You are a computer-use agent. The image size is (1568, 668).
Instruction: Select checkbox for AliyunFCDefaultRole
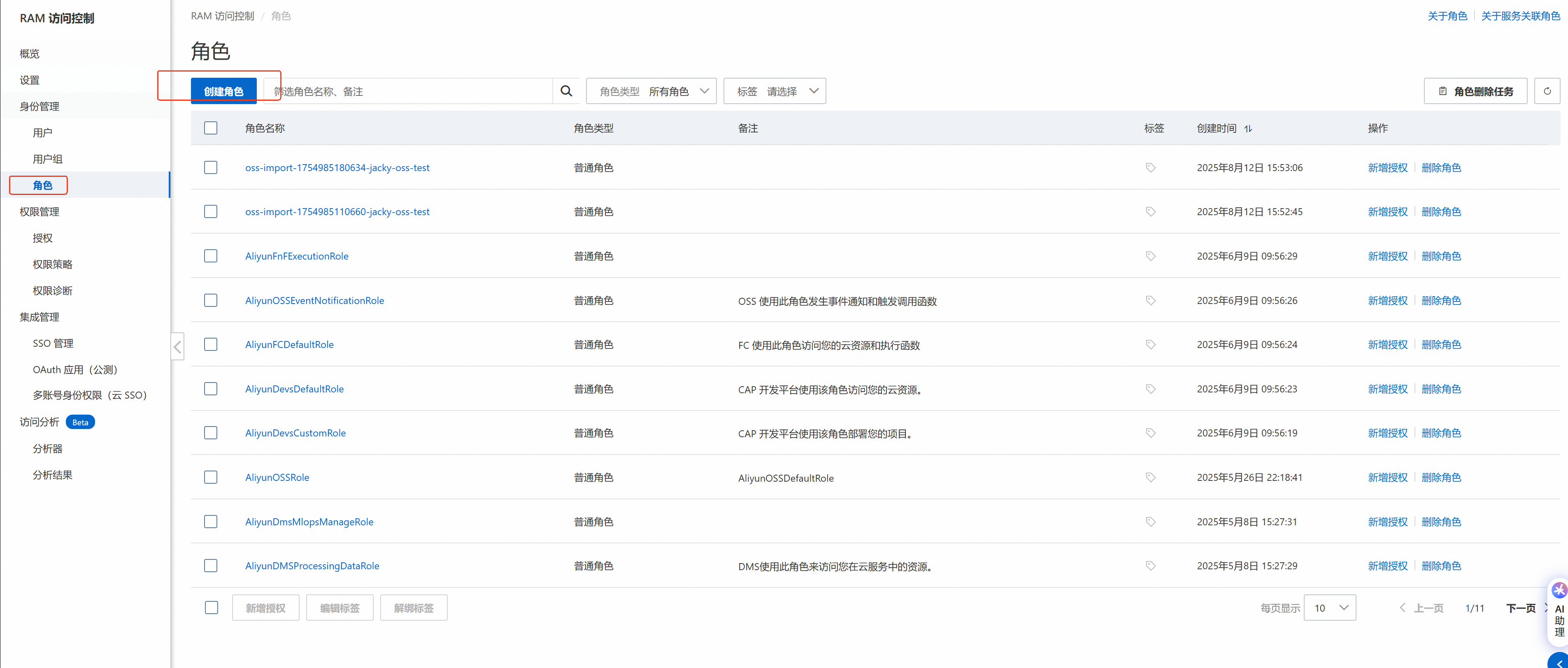click(211, 344)
